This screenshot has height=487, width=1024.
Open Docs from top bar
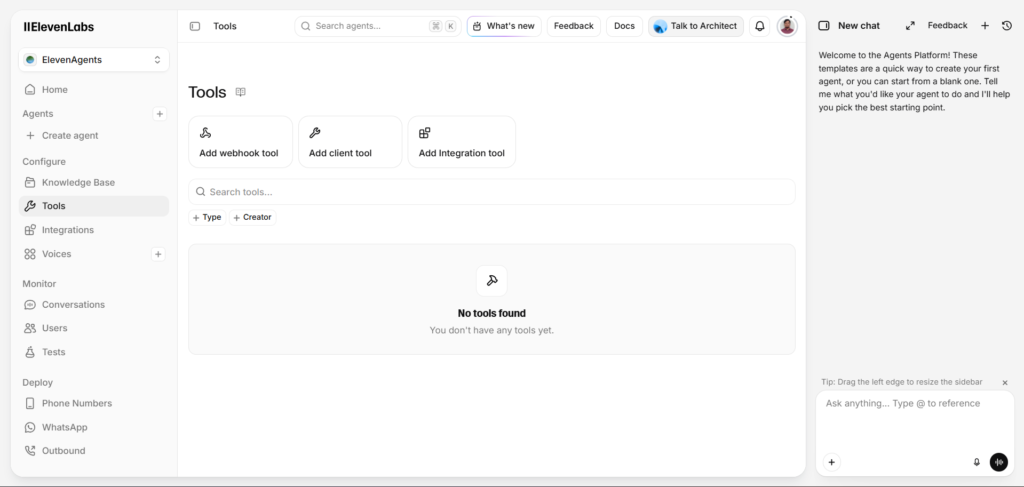click(x=624, y=26)
